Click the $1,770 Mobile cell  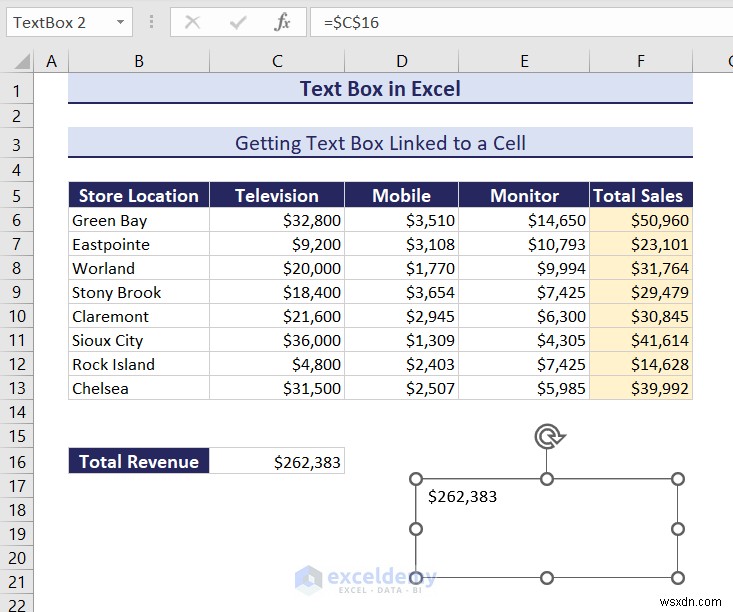(x=402, y=268)
